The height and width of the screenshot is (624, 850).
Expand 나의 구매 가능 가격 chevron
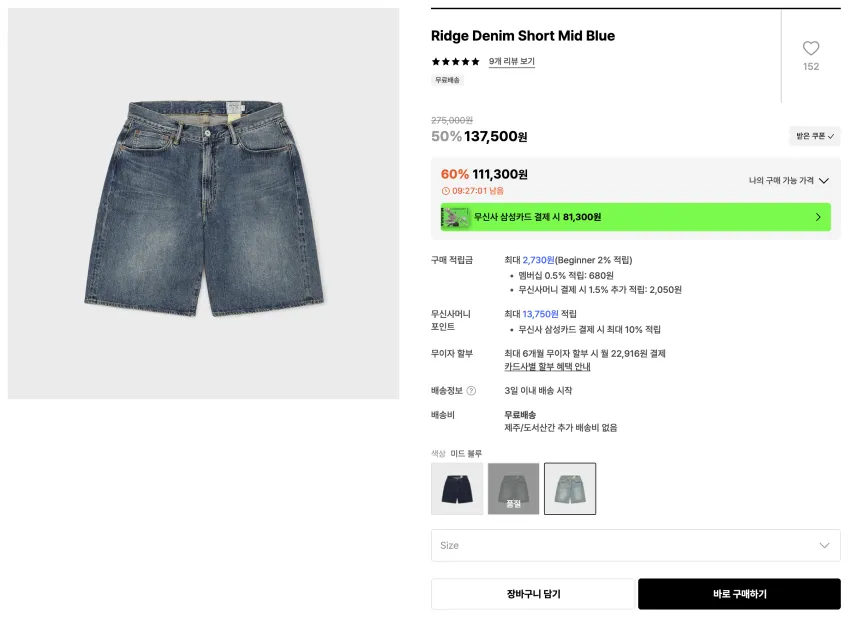(823, 181)
